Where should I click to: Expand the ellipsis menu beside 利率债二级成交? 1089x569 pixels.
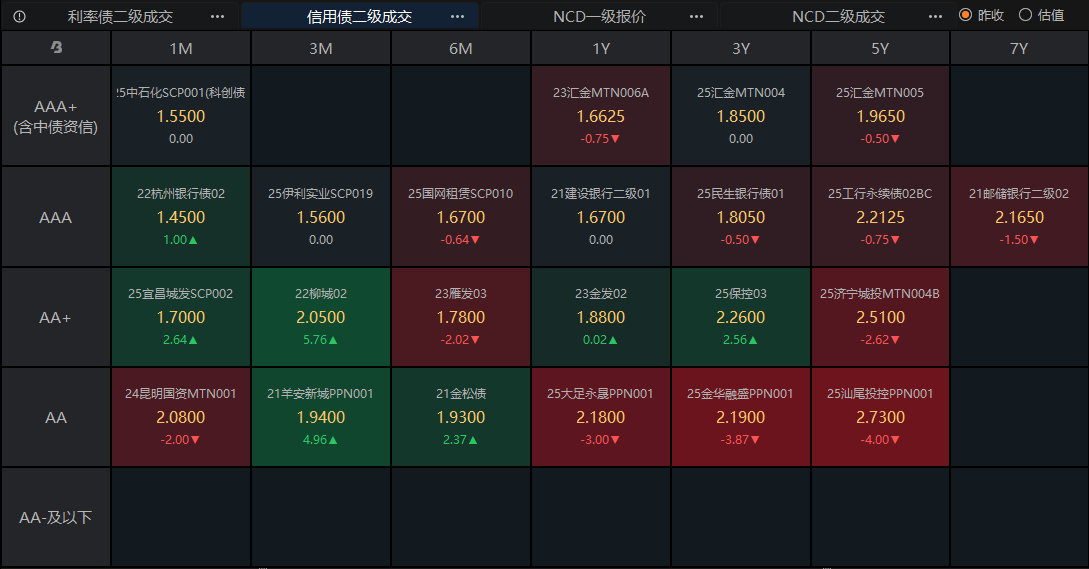point(218,16)
